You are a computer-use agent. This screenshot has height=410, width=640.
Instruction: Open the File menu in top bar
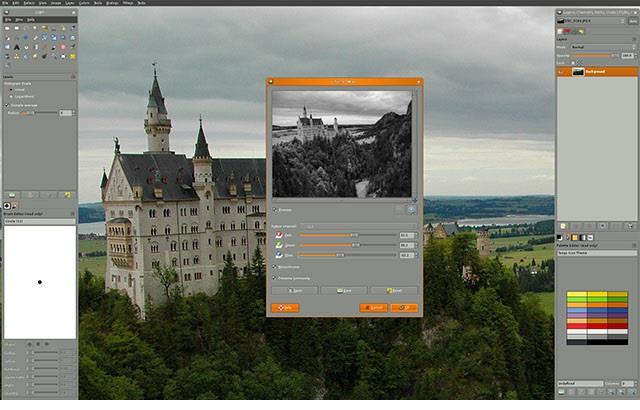(5, 3)
